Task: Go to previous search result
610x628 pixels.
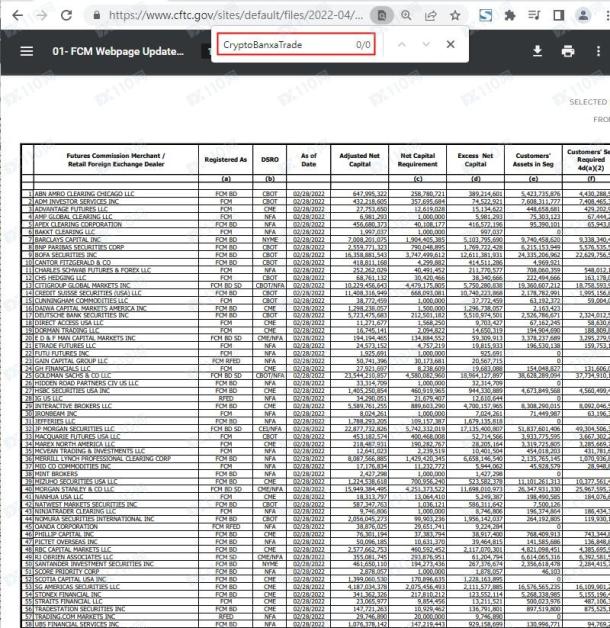Action: point(402,44)
